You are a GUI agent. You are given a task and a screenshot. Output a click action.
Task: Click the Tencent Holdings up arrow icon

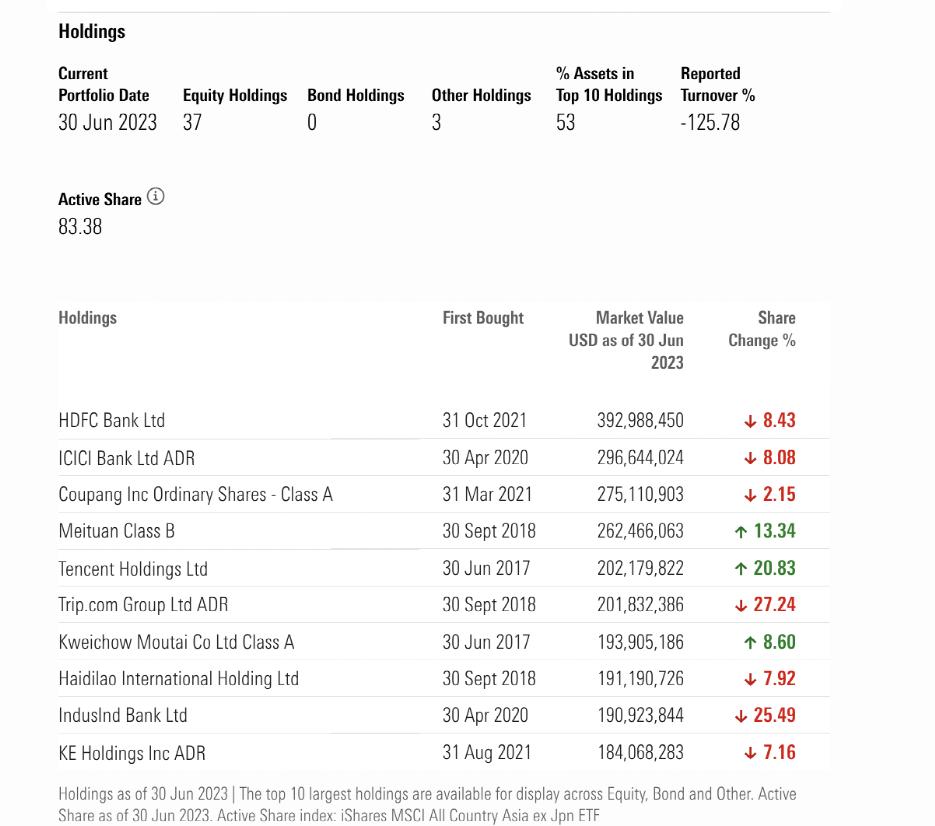[741, 568]
